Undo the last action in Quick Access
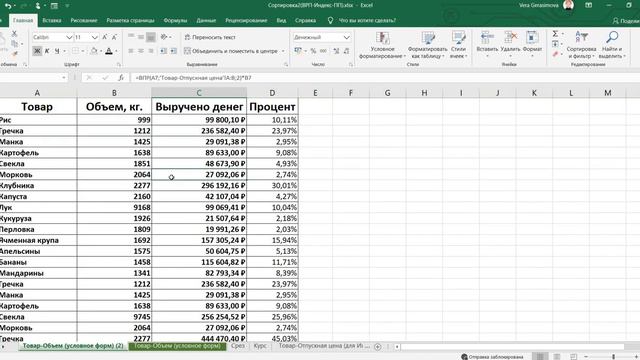The image size is (640, 360). pyautogui.click(x=8, y=6)
